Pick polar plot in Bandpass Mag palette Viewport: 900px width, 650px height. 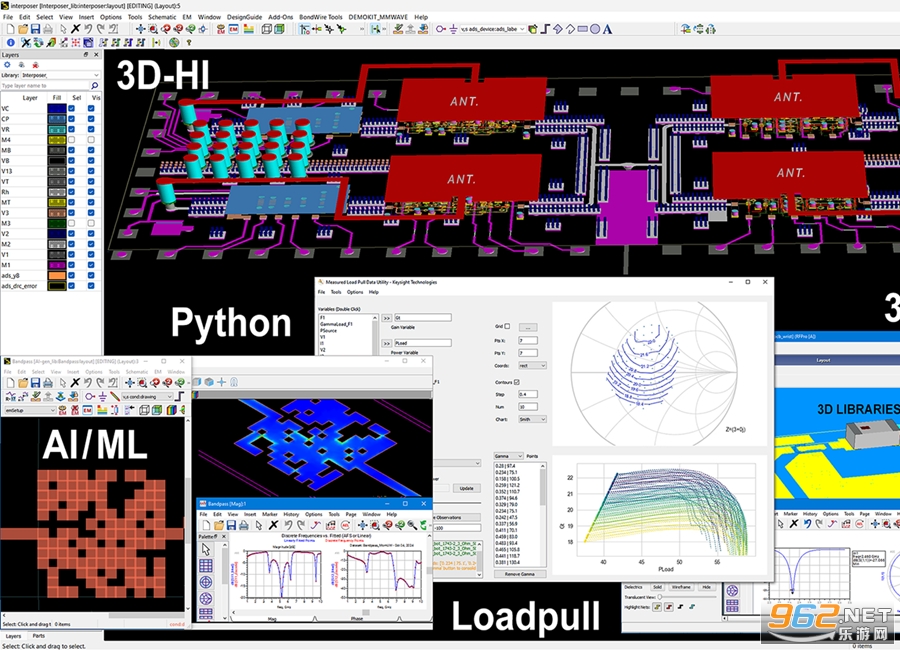click(206, 582)
